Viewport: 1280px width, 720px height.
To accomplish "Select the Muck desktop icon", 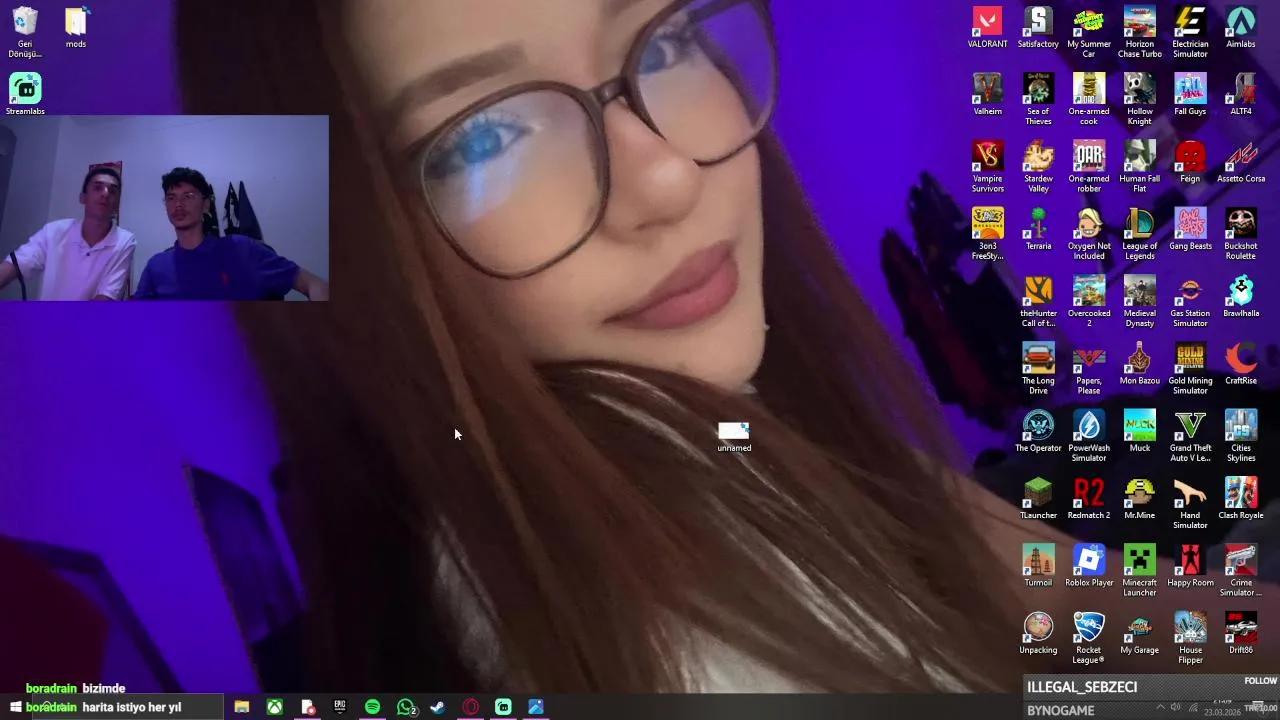I will [1139, 430].
